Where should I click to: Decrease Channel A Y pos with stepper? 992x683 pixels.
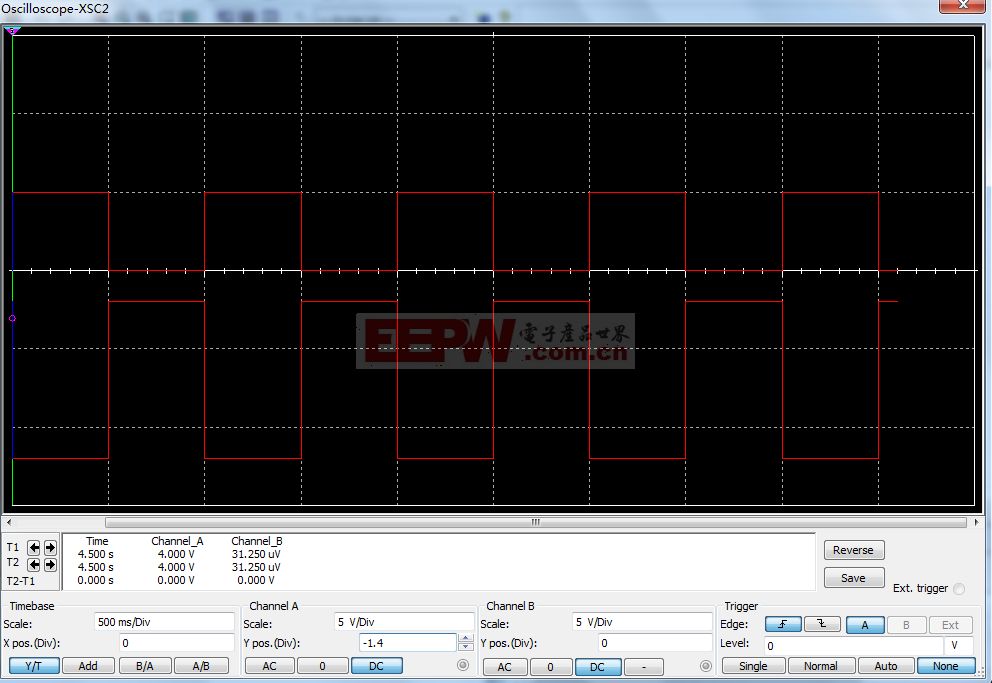click(466, 647)
